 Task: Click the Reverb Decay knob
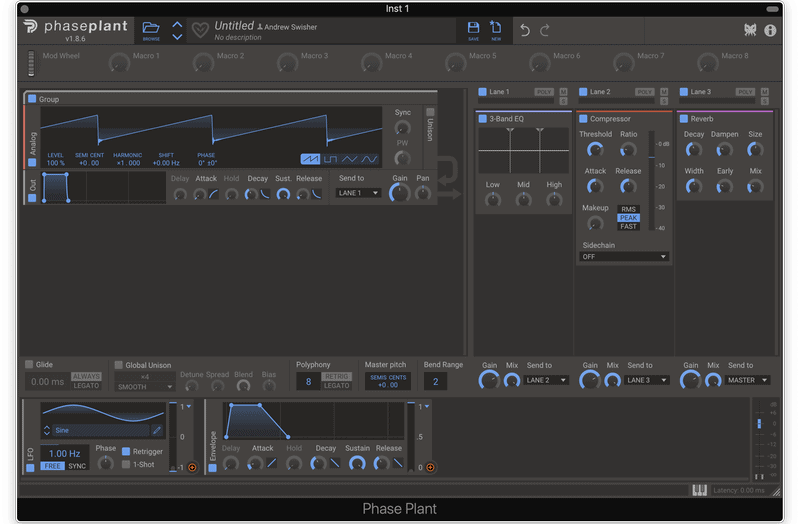pos(693,149)
